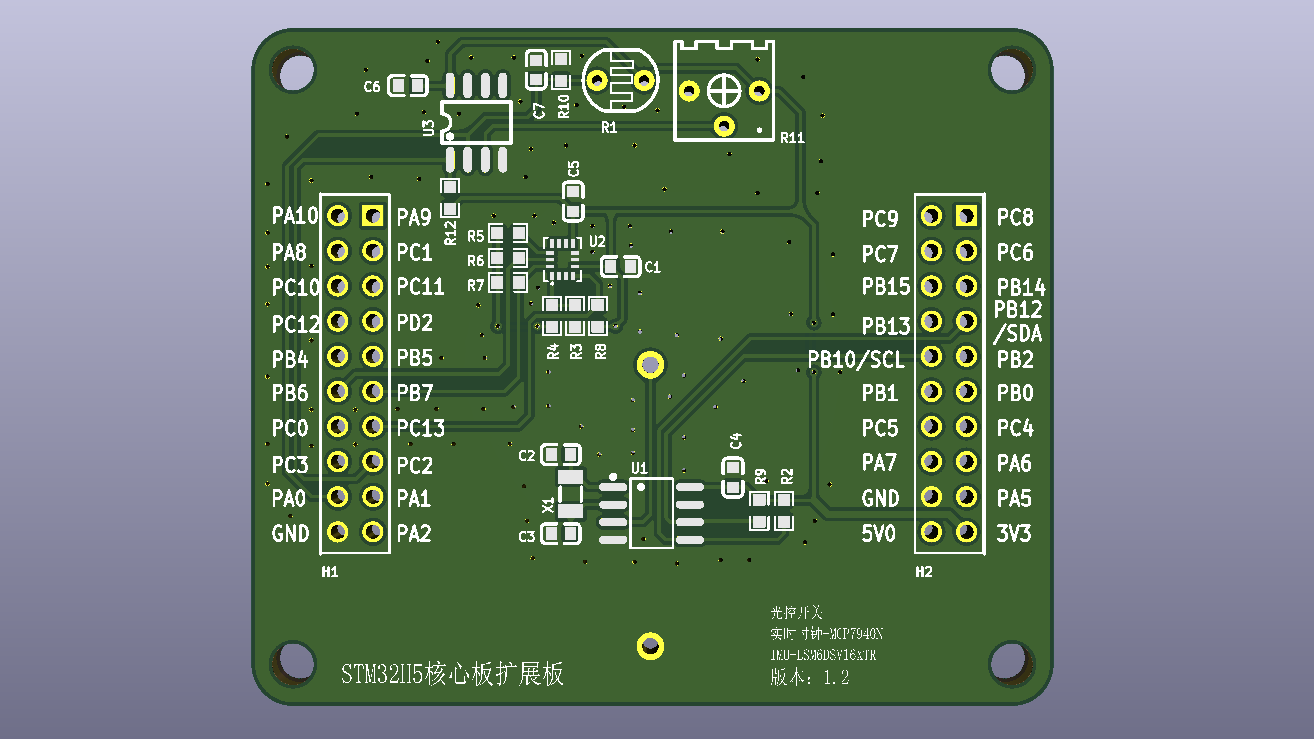Select the yellow via above the version text
This screenshot has width=1314, height=739.
(650, 645)
